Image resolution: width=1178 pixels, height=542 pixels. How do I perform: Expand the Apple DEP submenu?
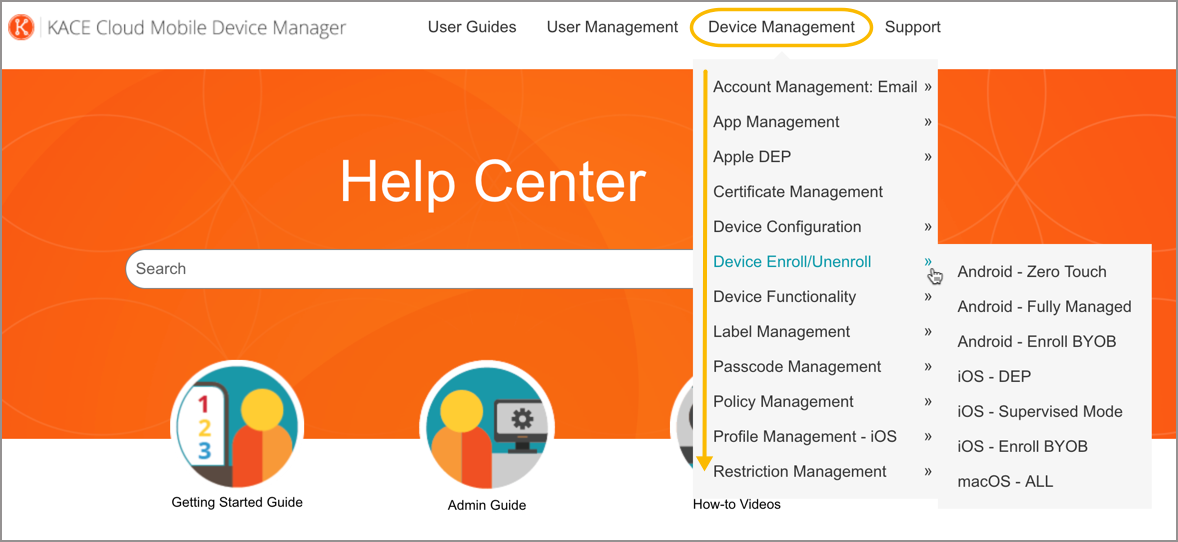pos(752,157)
